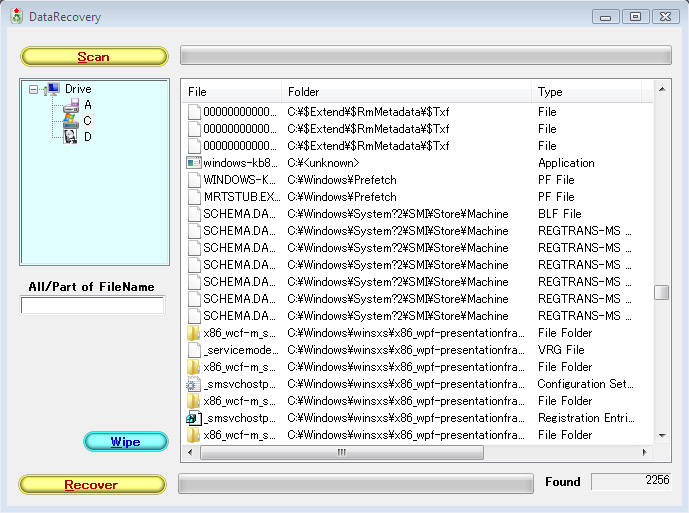This screenshot has width=689, height=513.
Task: Click the horizontal scrollbar right arrow
Action: tap(643, 452)
